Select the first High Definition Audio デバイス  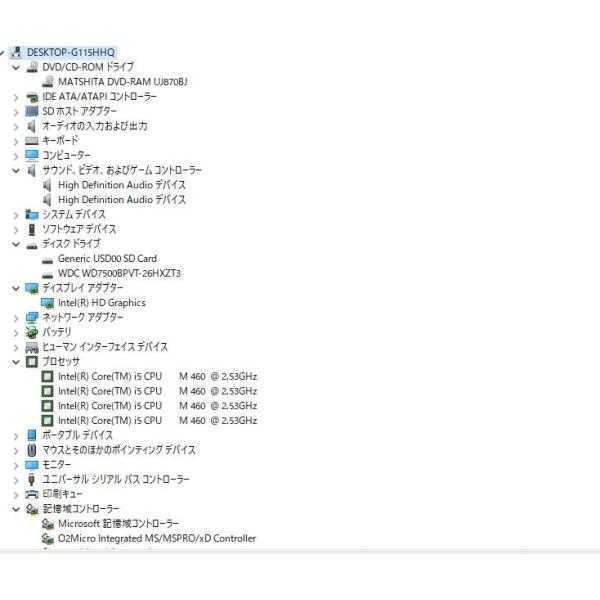122,185
